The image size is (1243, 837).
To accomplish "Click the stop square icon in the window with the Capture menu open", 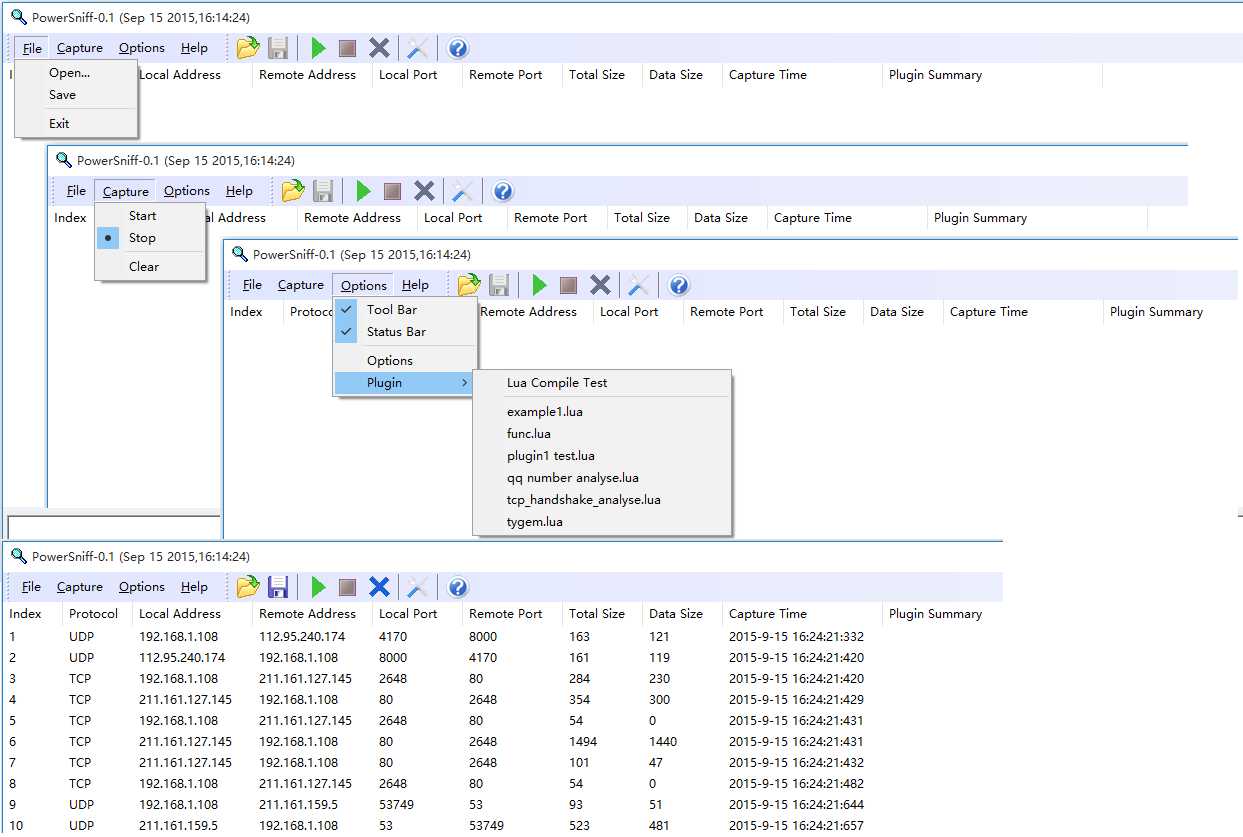I will 392,191.
